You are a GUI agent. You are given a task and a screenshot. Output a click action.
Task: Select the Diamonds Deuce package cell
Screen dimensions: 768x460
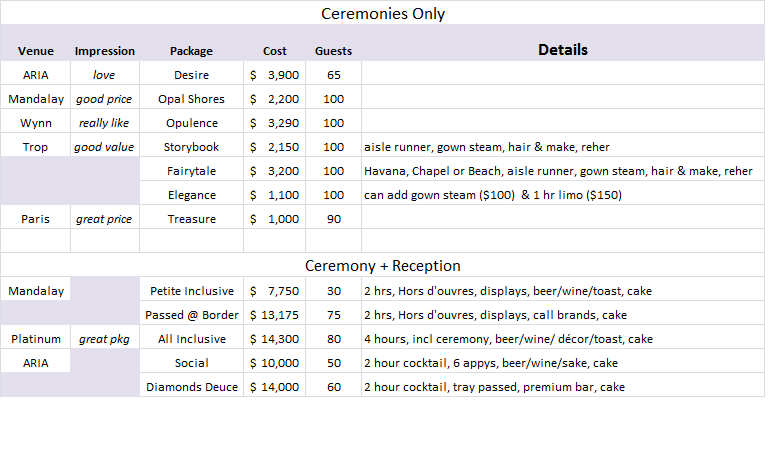(192, 387)
